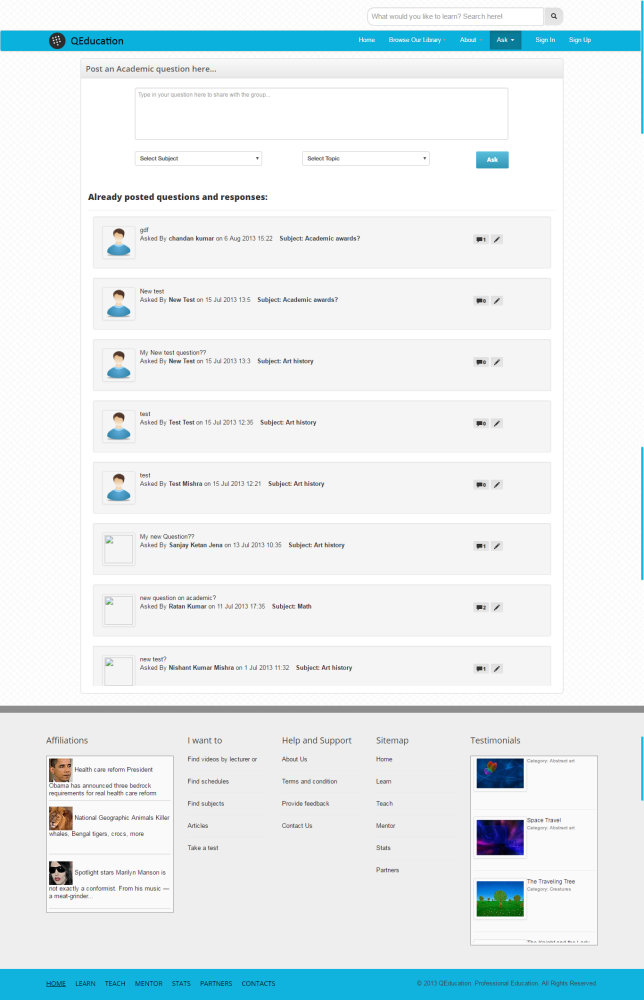Open comments on 'My new Question??'
This screenshot has width=644, height=1000.
coord(481,546)
